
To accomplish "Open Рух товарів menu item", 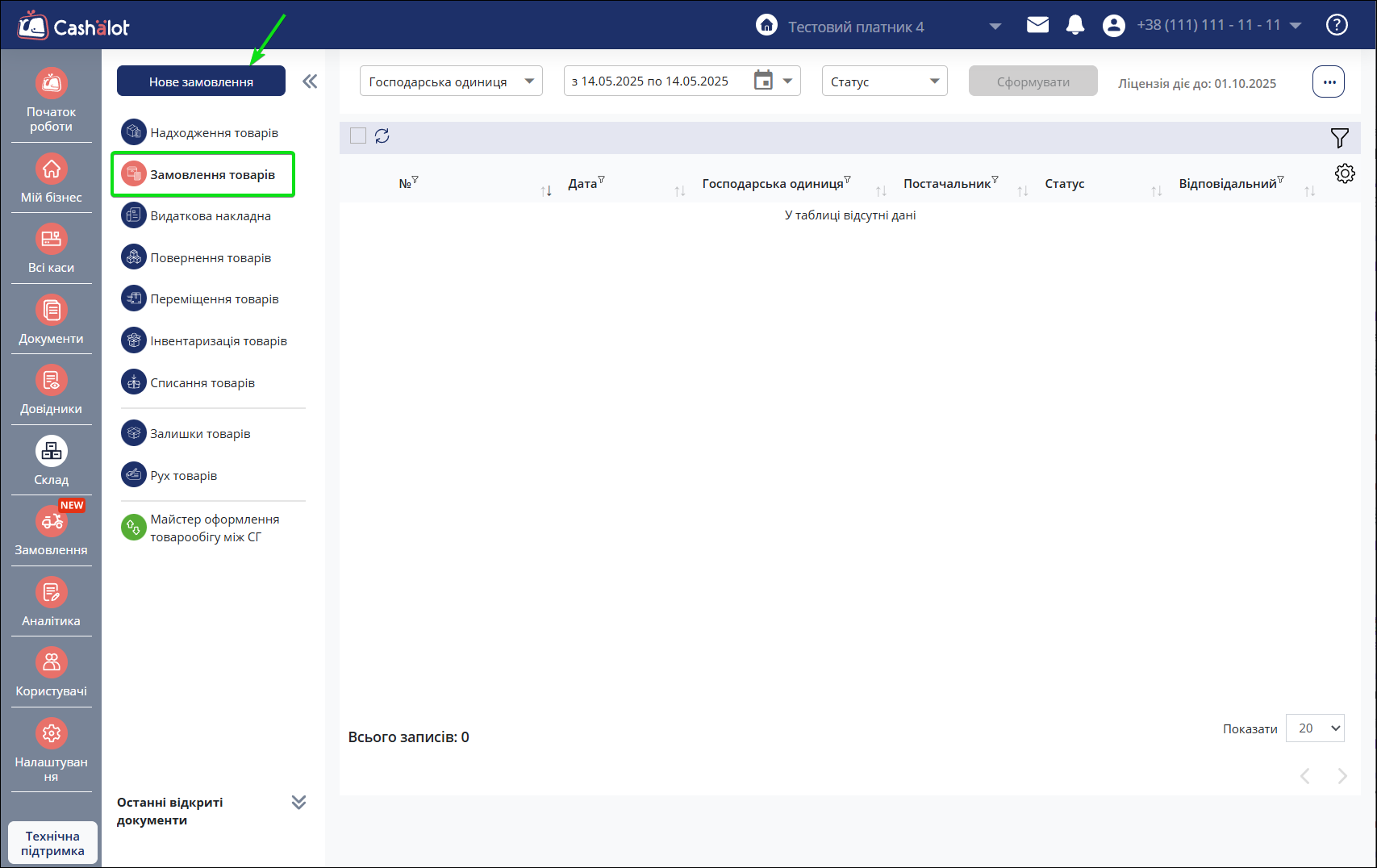I will [x=169, y=475].
